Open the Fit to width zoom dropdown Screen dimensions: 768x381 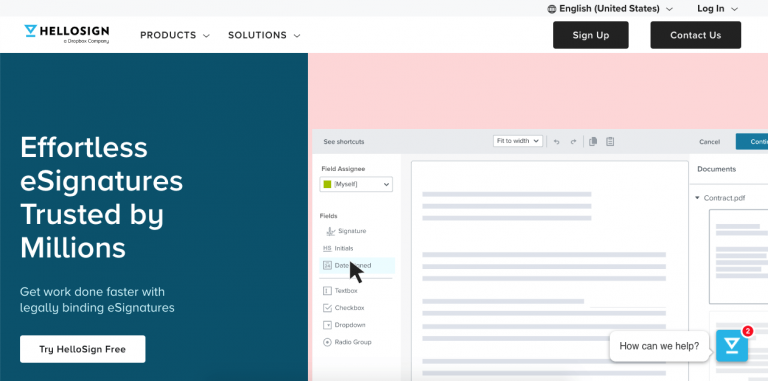pos(518,141)
